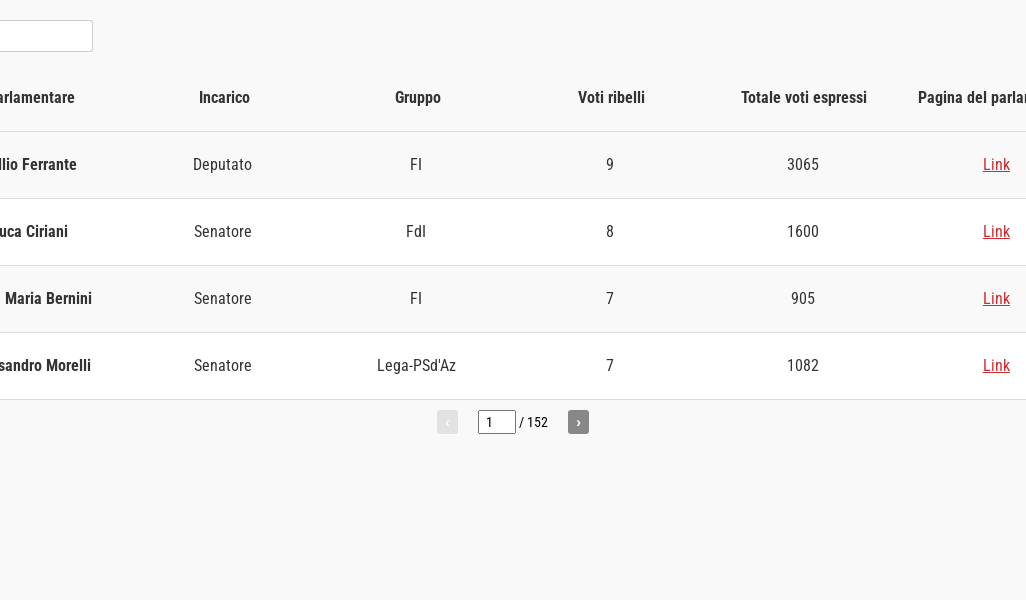This screenshot has width=1026, height=600.
Task: Click the Morelli name cell
Action: (45, 366)
